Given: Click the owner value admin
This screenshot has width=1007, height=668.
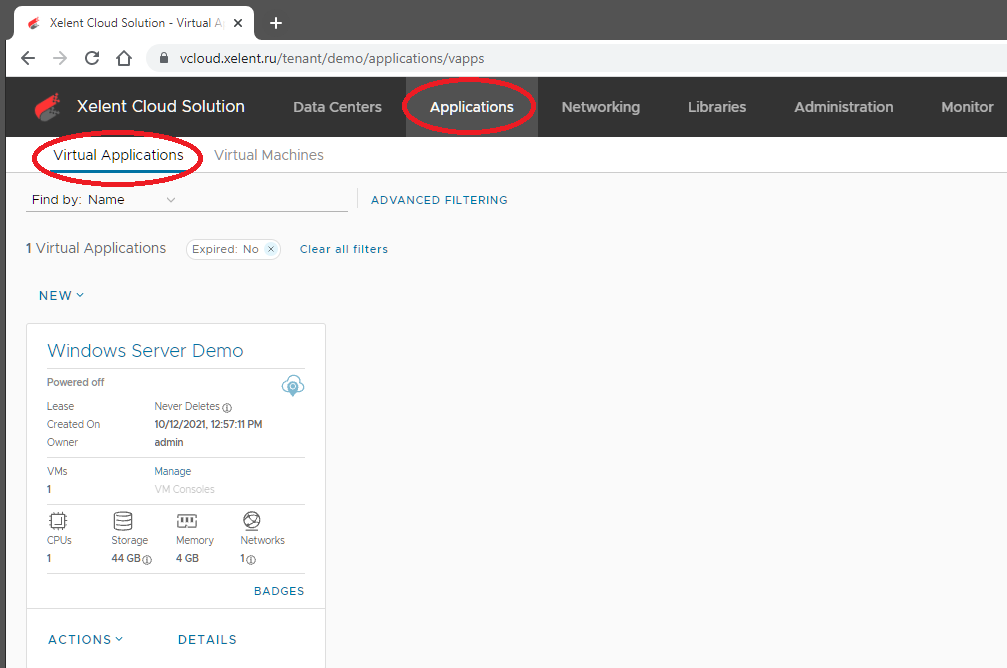Looking at the screenshot, I should [x=169, y=443].
